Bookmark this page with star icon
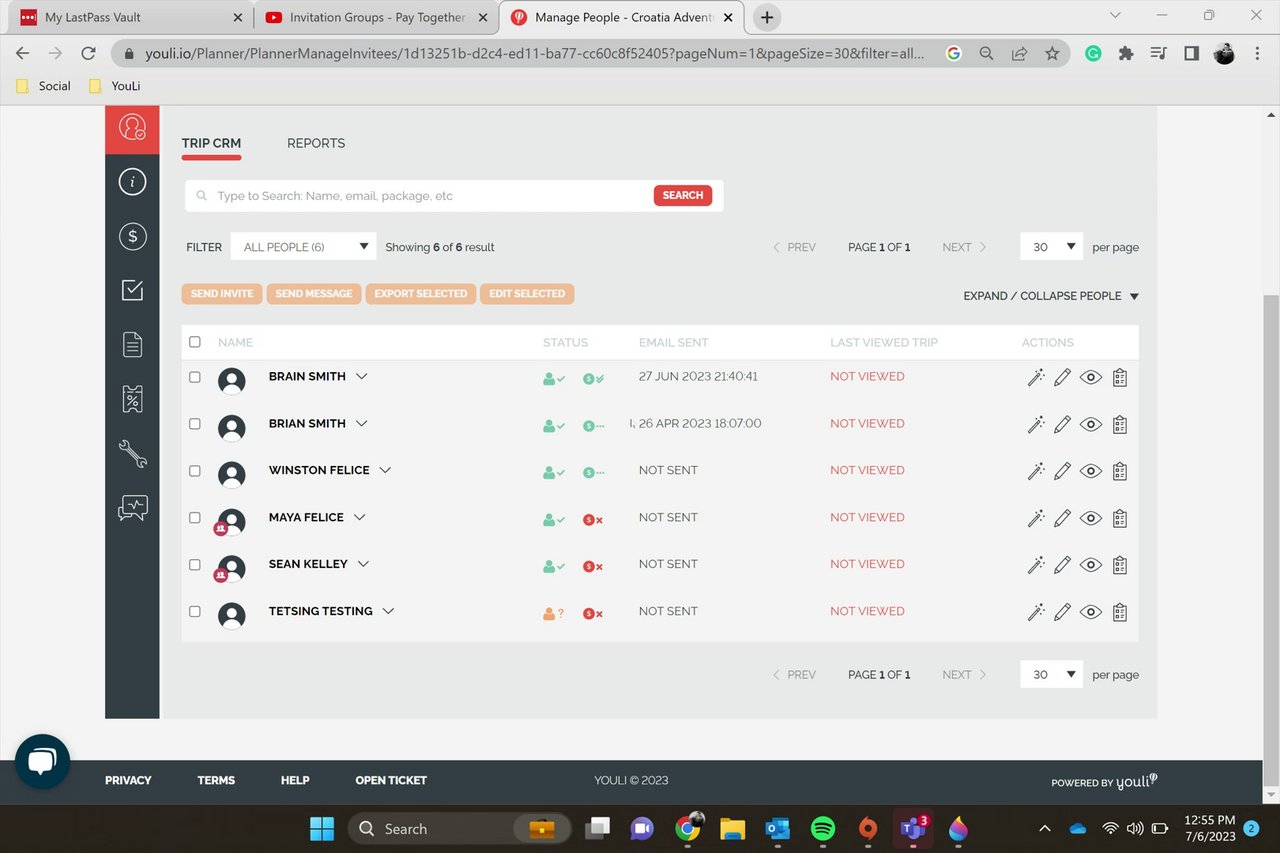Image resolution: width=1280 pixels, height=853 pixels. (1052, 54)
